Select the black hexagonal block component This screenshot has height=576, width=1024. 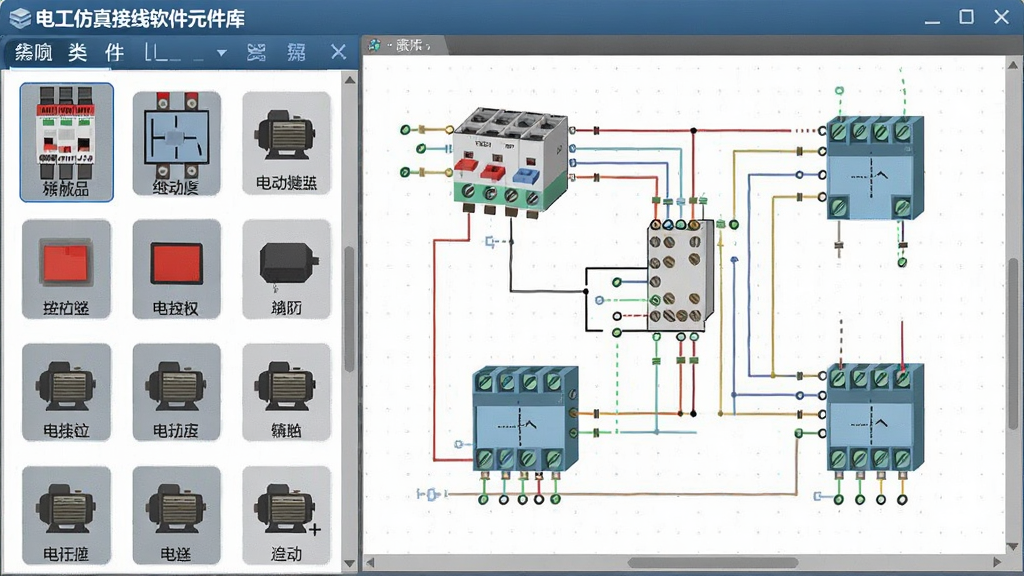[287, 269]
